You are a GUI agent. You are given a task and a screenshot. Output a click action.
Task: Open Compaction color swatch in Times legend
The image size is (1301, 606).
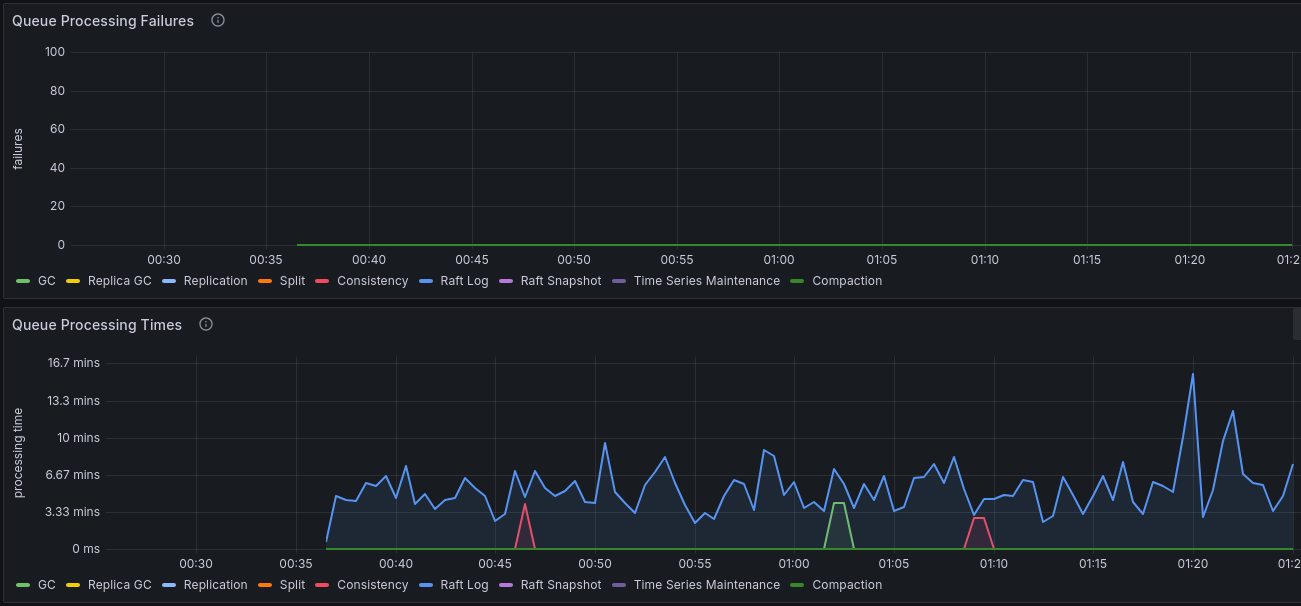click(x=797, y=585)
